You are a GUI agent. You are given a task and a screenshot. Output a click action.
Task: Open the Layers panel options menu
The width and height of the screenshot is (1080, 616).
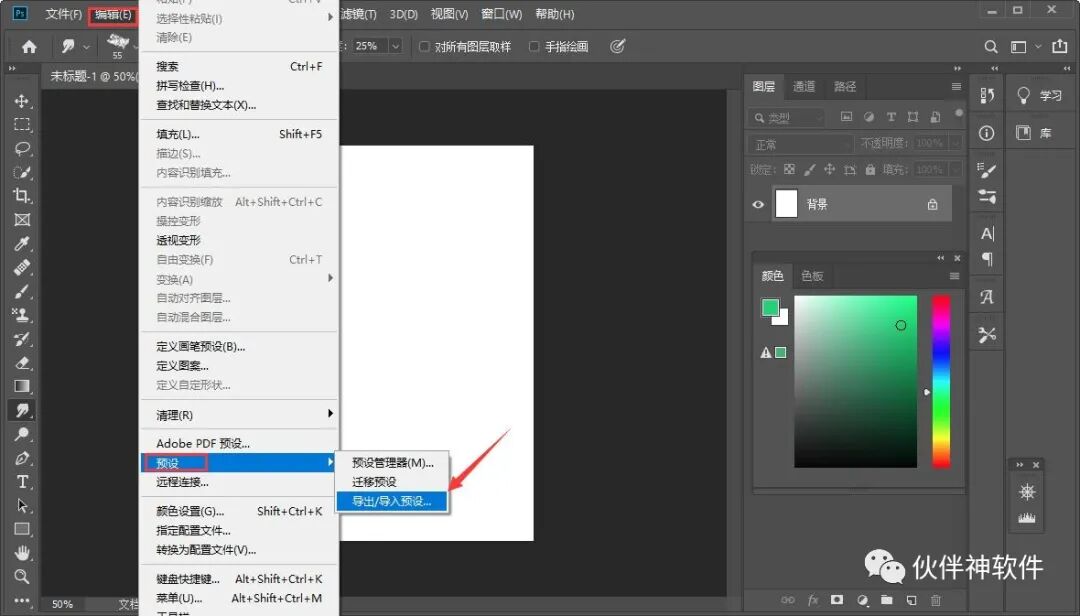click(956, 87)
